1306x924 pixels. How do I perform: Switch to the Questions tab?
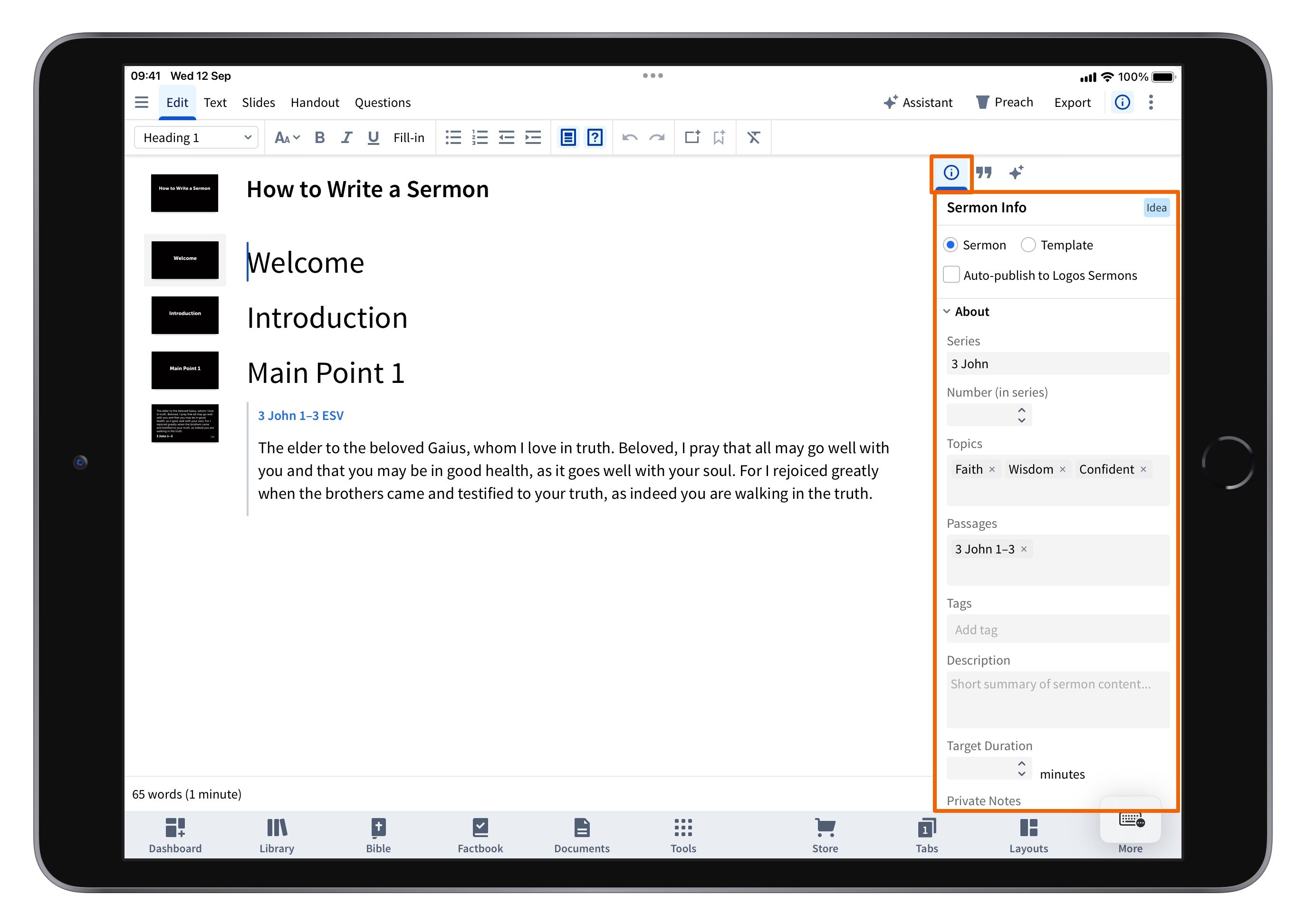pos(383,103)
